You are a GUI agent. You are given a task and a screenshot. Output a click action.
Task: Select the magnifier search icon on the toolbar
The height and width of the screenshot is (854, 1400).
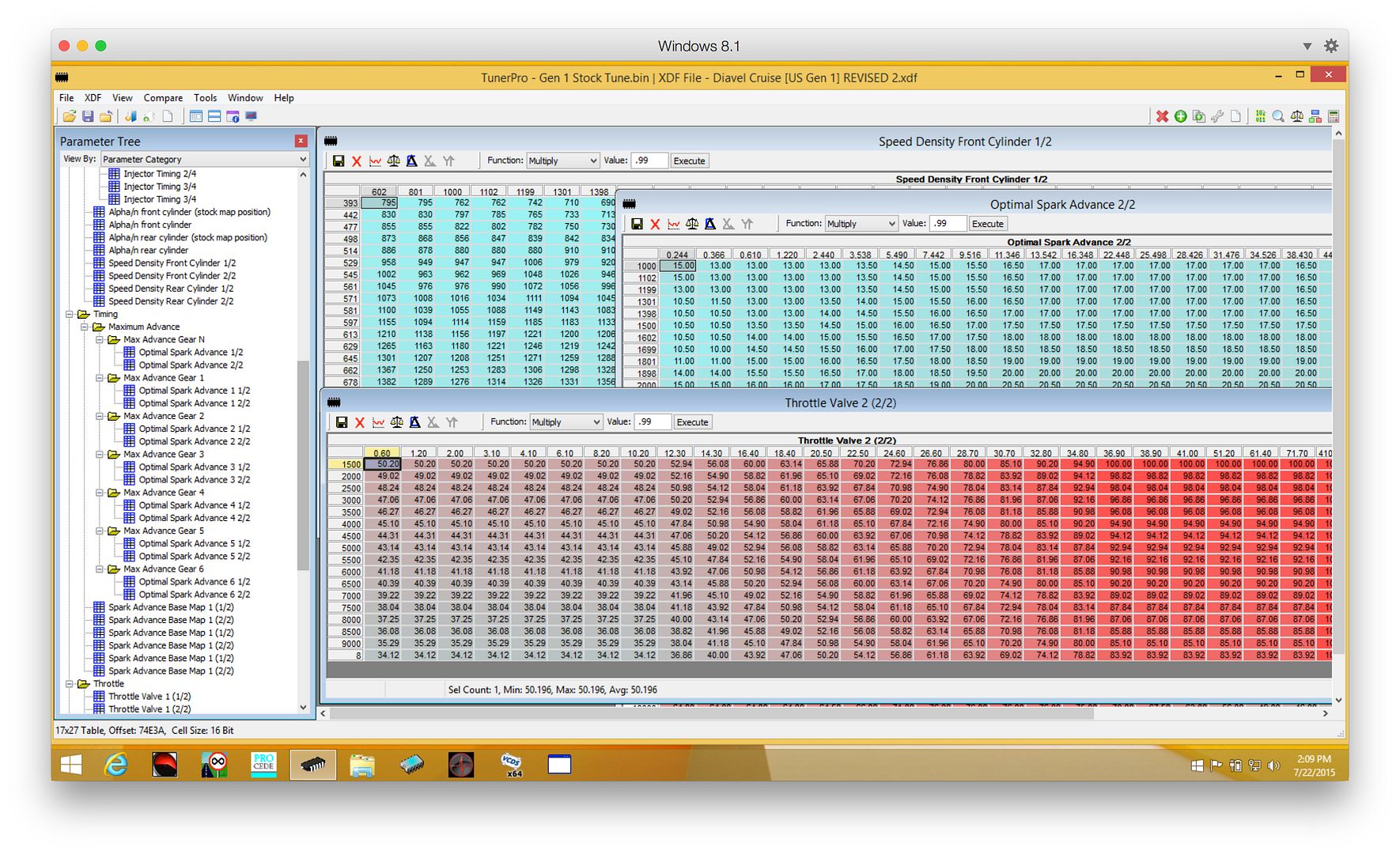[x=1277, y=115]
